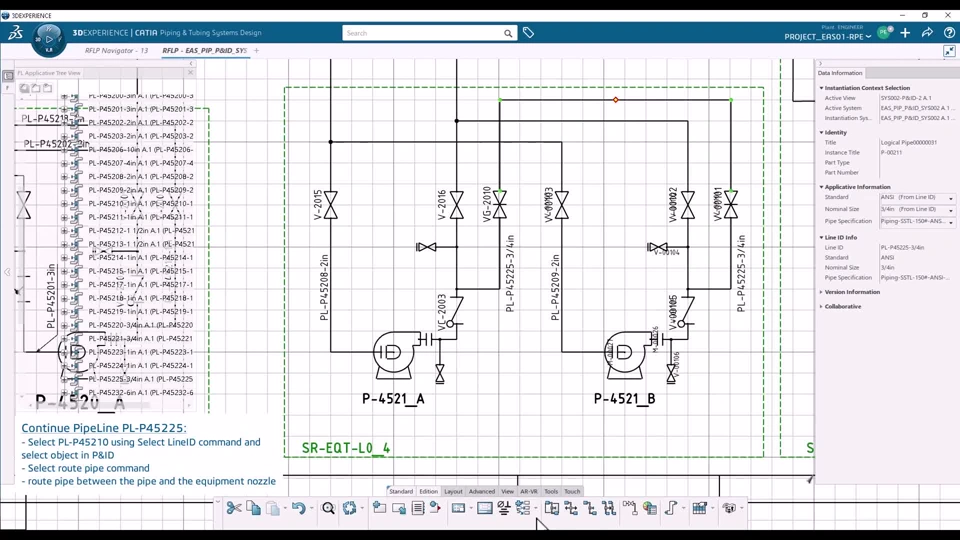The width and height of the screenshot is (960, 540).
Task: Click the Copy icon in bottom toolbar
Action: click(253, 509)
